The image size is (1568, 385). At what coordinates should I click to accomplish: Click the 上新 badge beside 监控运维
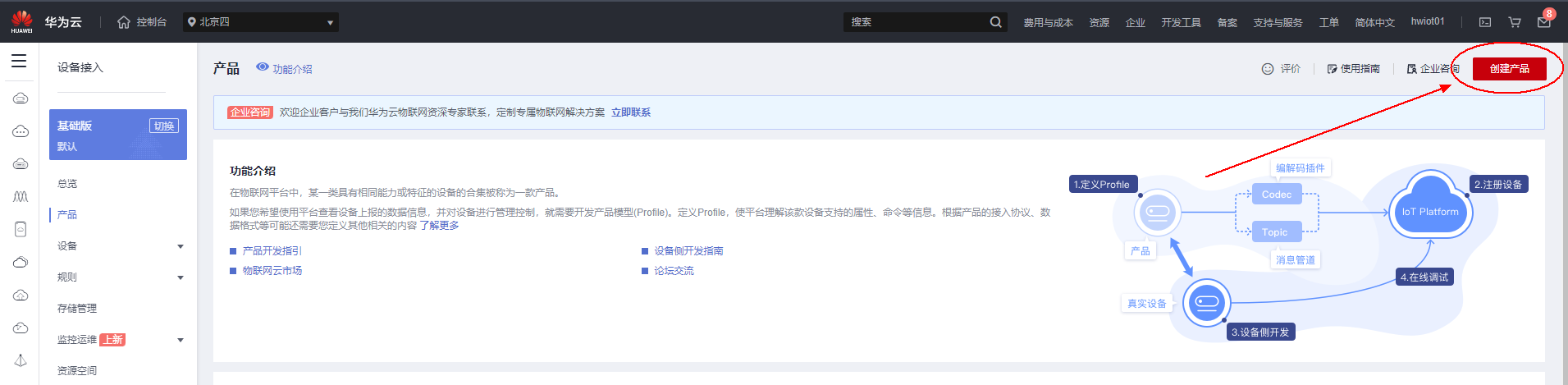tap(112, 340)
